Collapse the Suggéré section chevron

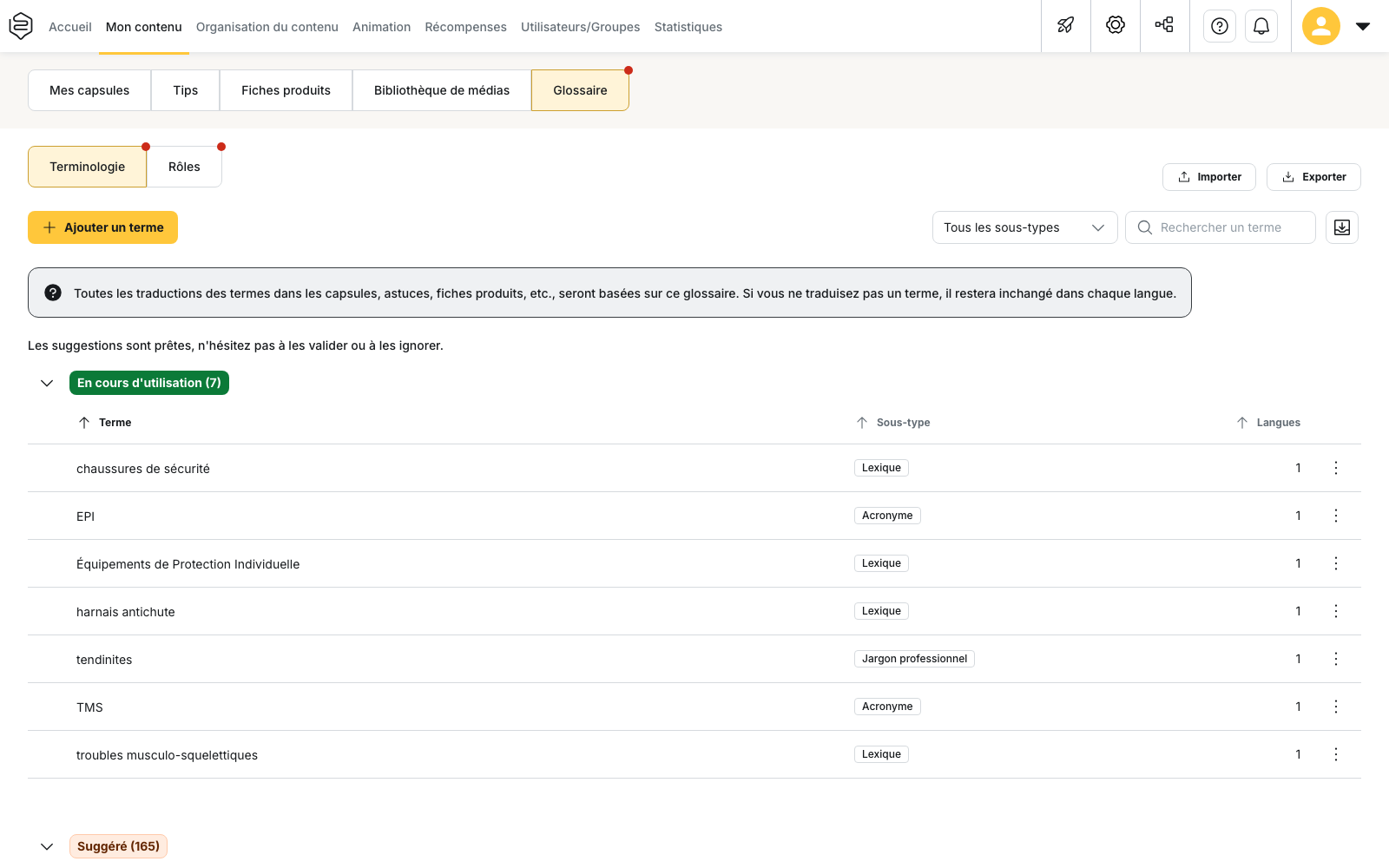47,846
